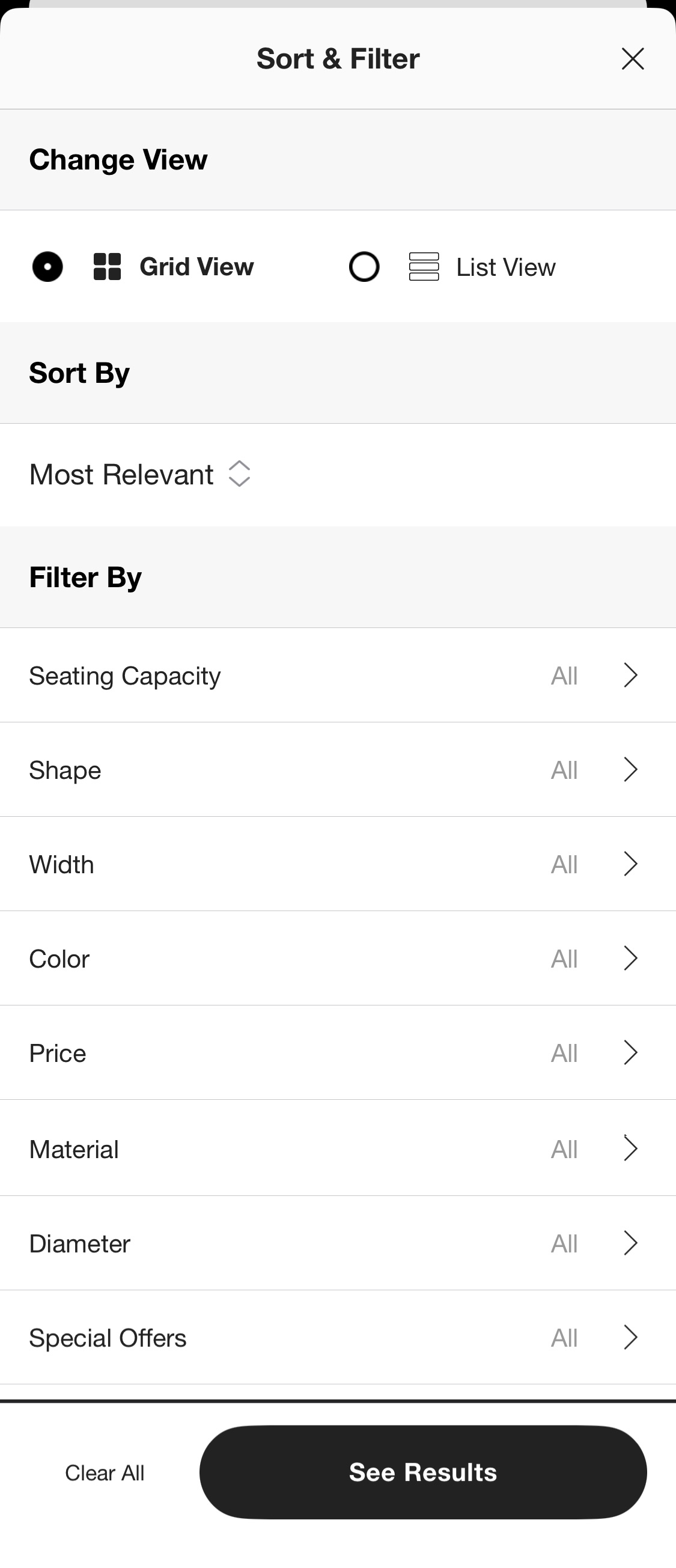This screenshot has height=1568, width=676.
Task: Click the chevron next to Color
Action: coord(630,958)
